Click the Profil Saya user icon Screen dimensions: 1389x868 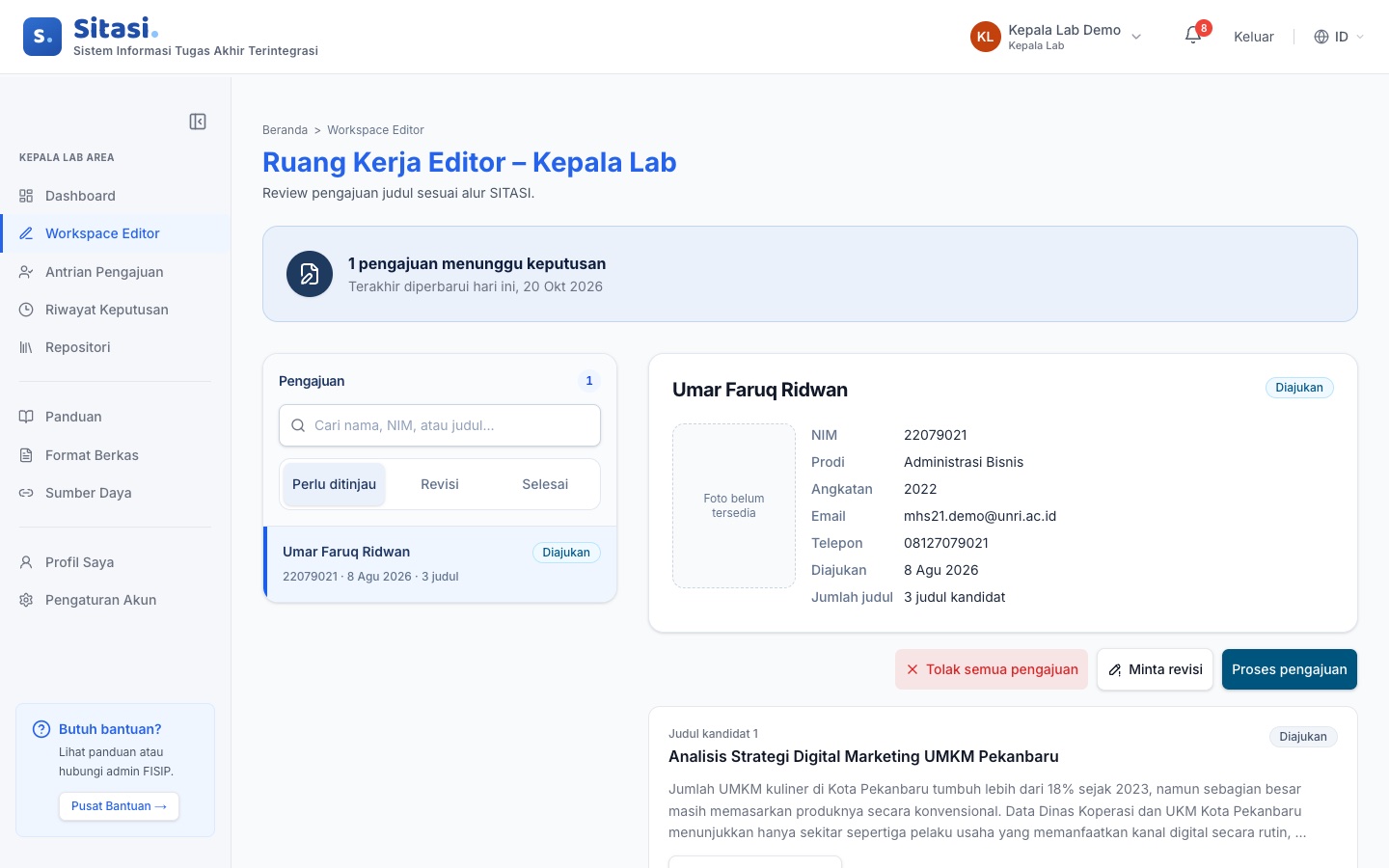(x=26, y=562)
